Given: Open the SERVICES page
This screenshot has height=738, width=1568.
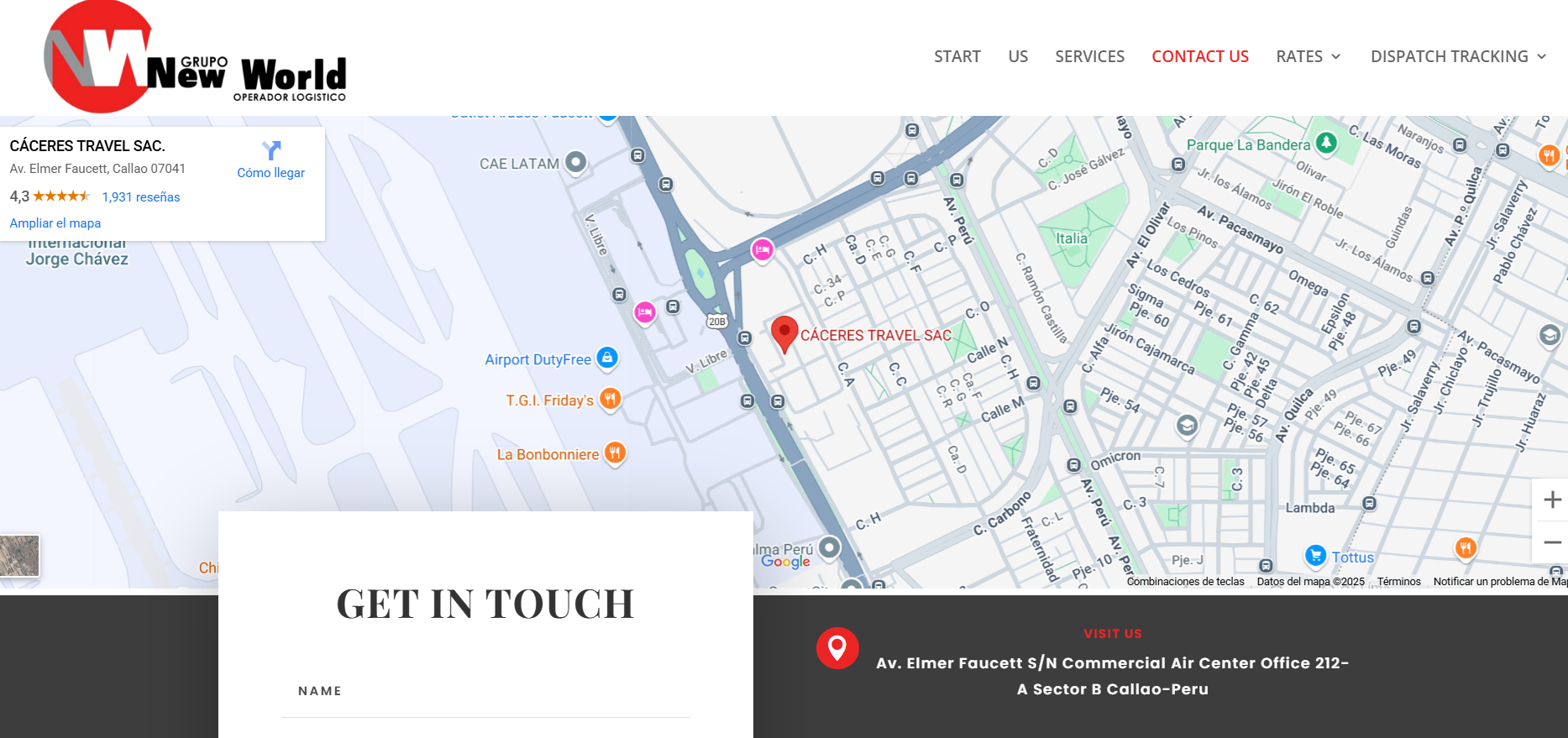Looking at the screenshot, I should coord(1089,56).
